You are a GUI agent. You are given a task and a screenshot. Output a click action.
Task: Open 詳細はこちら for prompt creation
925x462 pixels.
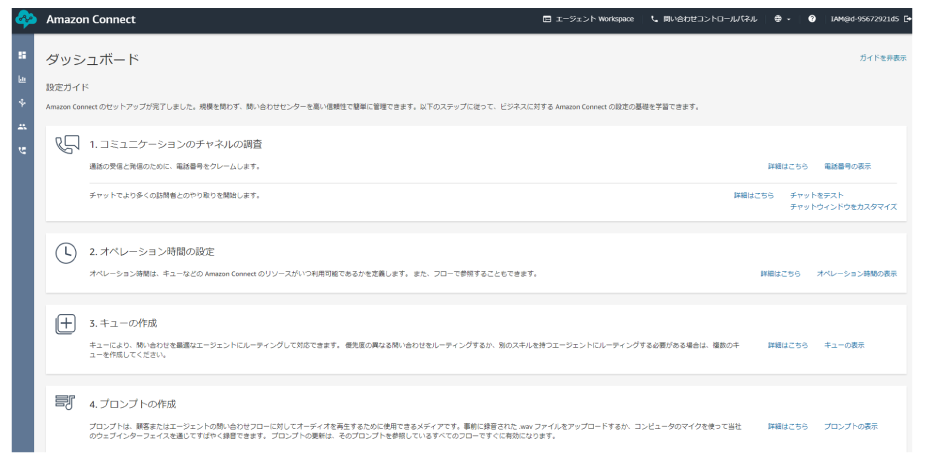(x=788, y=426)
